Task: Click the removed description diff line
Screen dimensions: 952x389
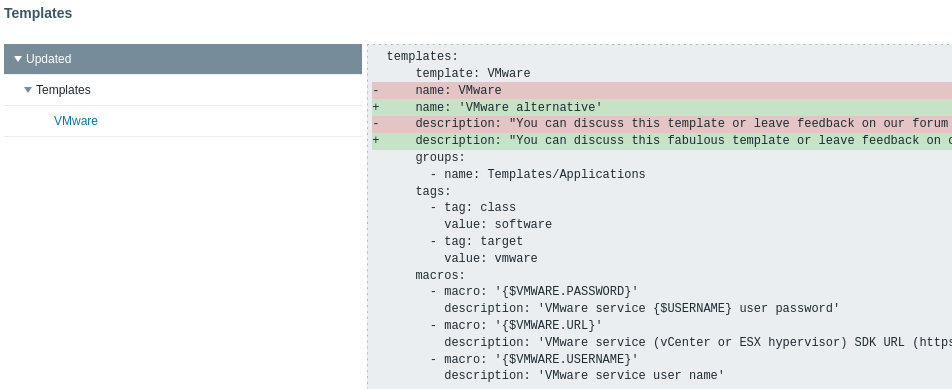Action: tap(662, 124)
